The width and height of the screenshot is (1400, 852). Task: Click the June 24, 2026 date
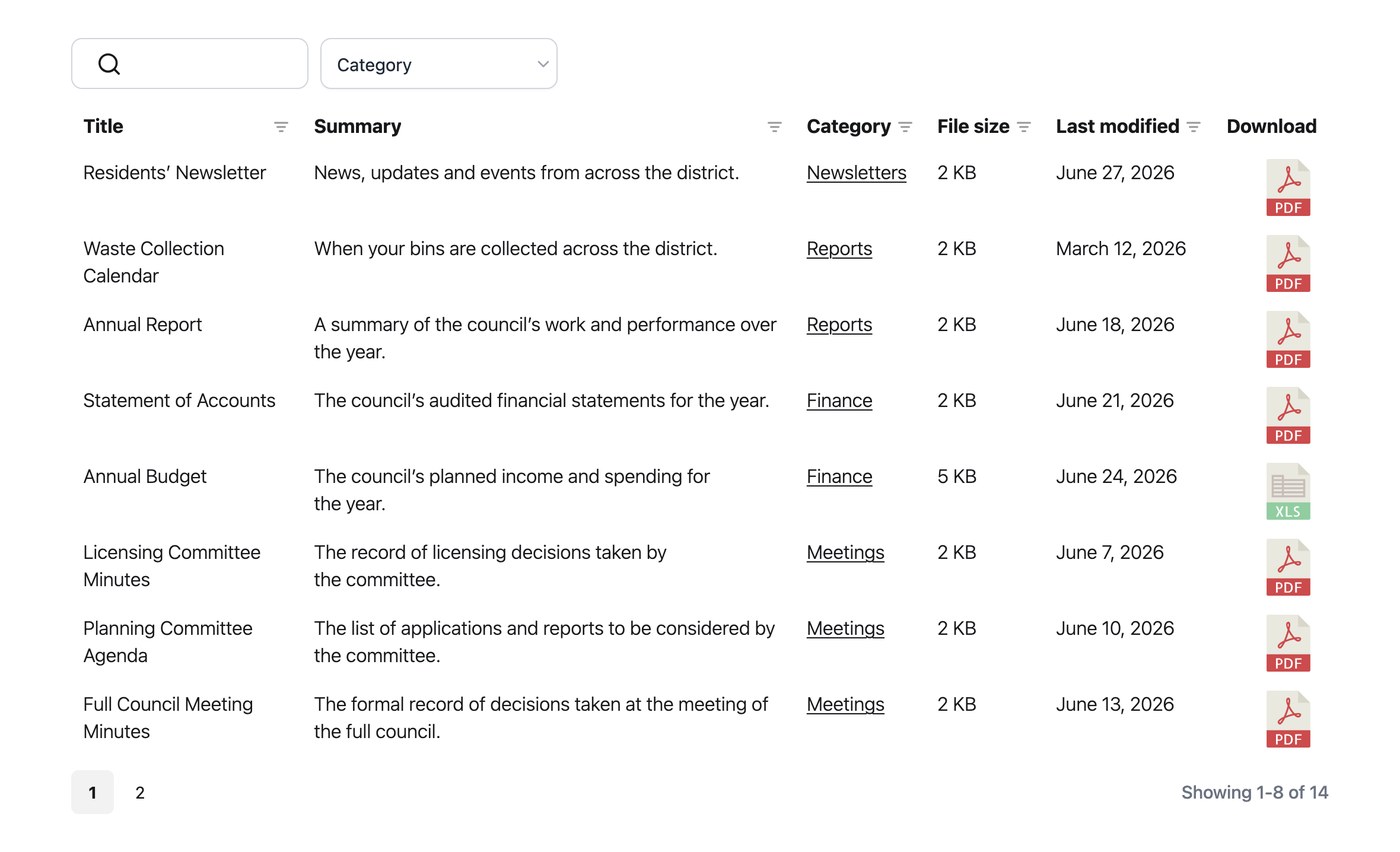click(x=1116, y=477)
